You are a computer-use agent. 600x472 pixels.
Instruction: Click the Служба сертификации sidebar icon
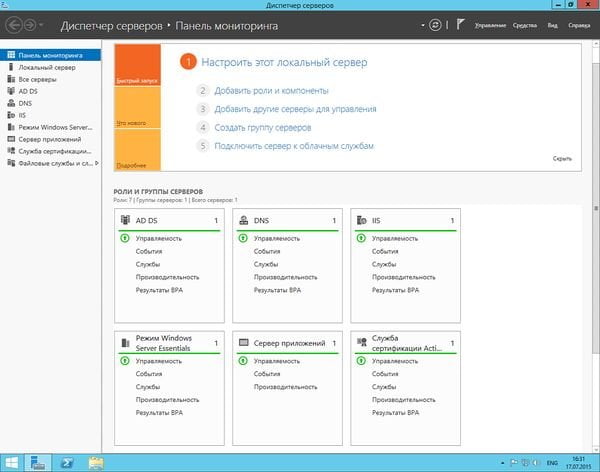(11, 151)
